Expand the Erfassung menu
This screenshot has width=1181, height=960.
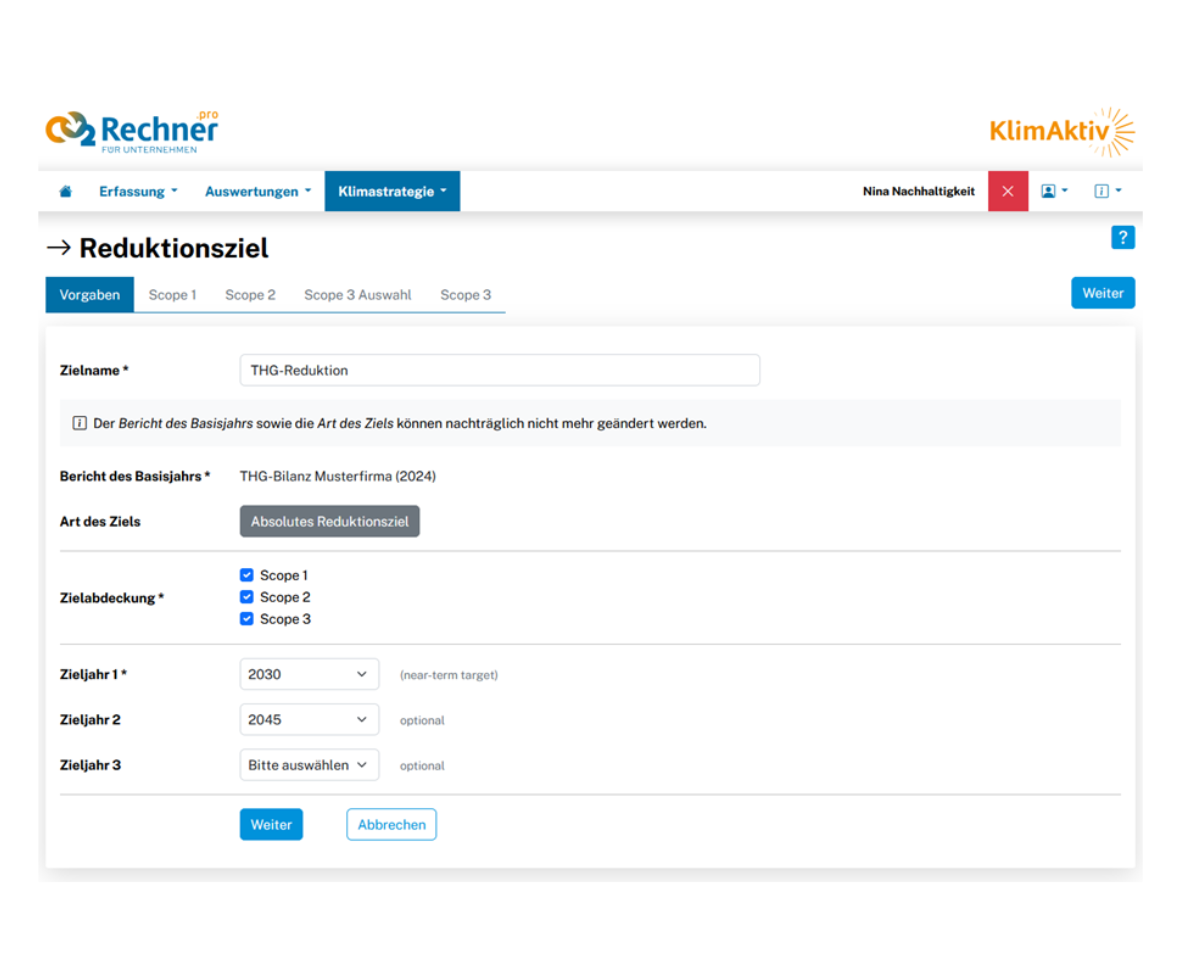(138, 191)
